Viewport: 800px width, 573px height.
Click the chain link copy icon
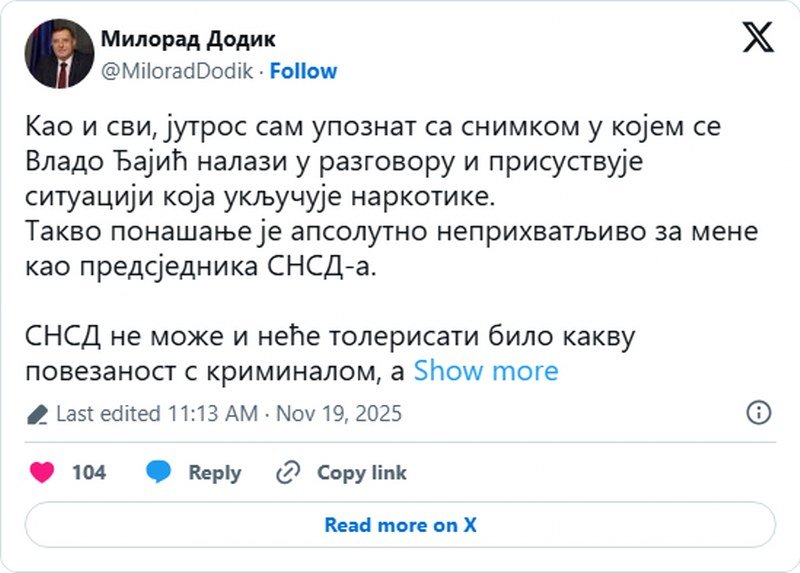(289, 473)
